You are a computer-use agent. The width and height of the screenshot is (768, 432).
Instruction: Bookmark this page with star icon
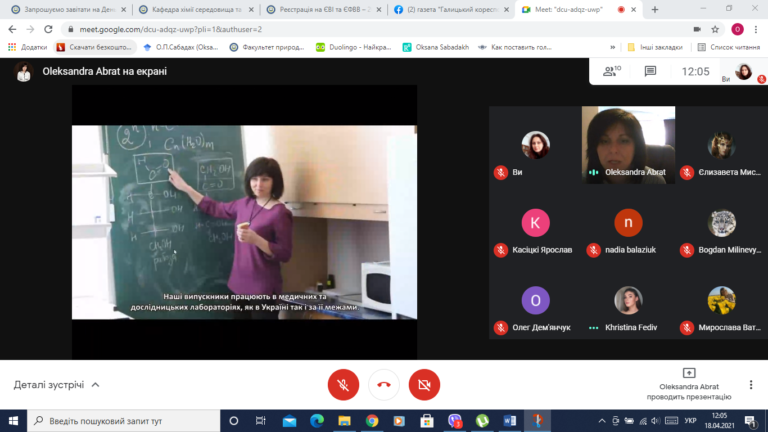pyautogui.click(x=715, y=29)
